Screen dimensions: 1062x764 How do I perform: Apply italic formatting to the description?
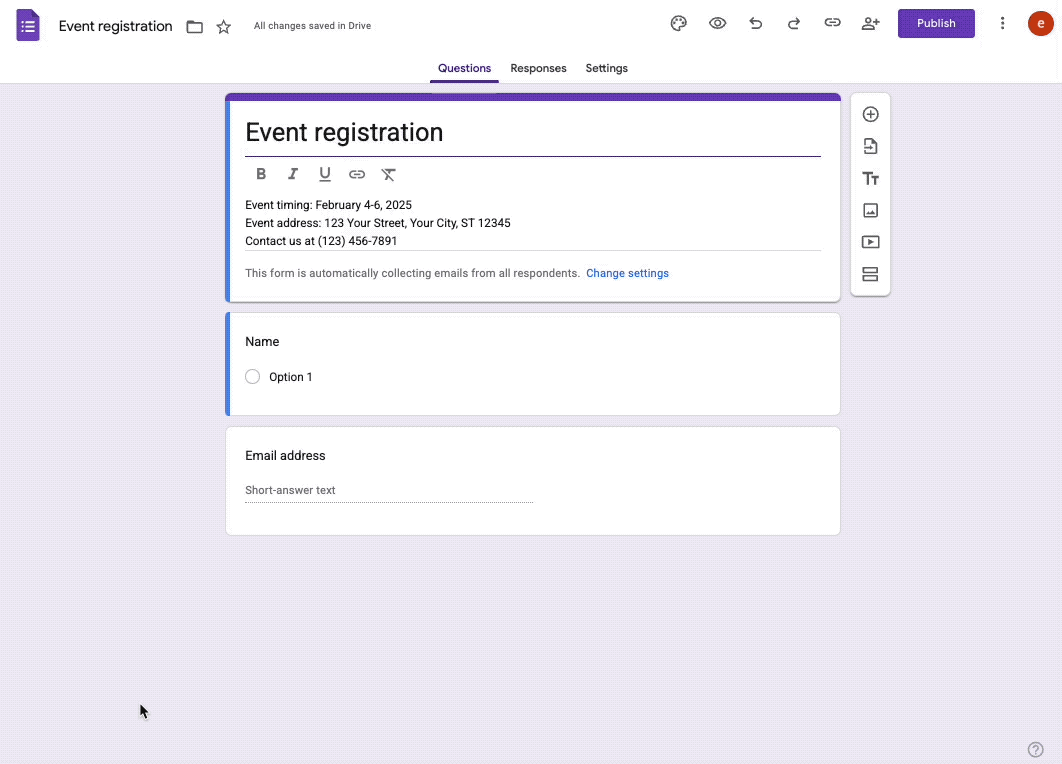pyautogui.click(x=293, y=174)
